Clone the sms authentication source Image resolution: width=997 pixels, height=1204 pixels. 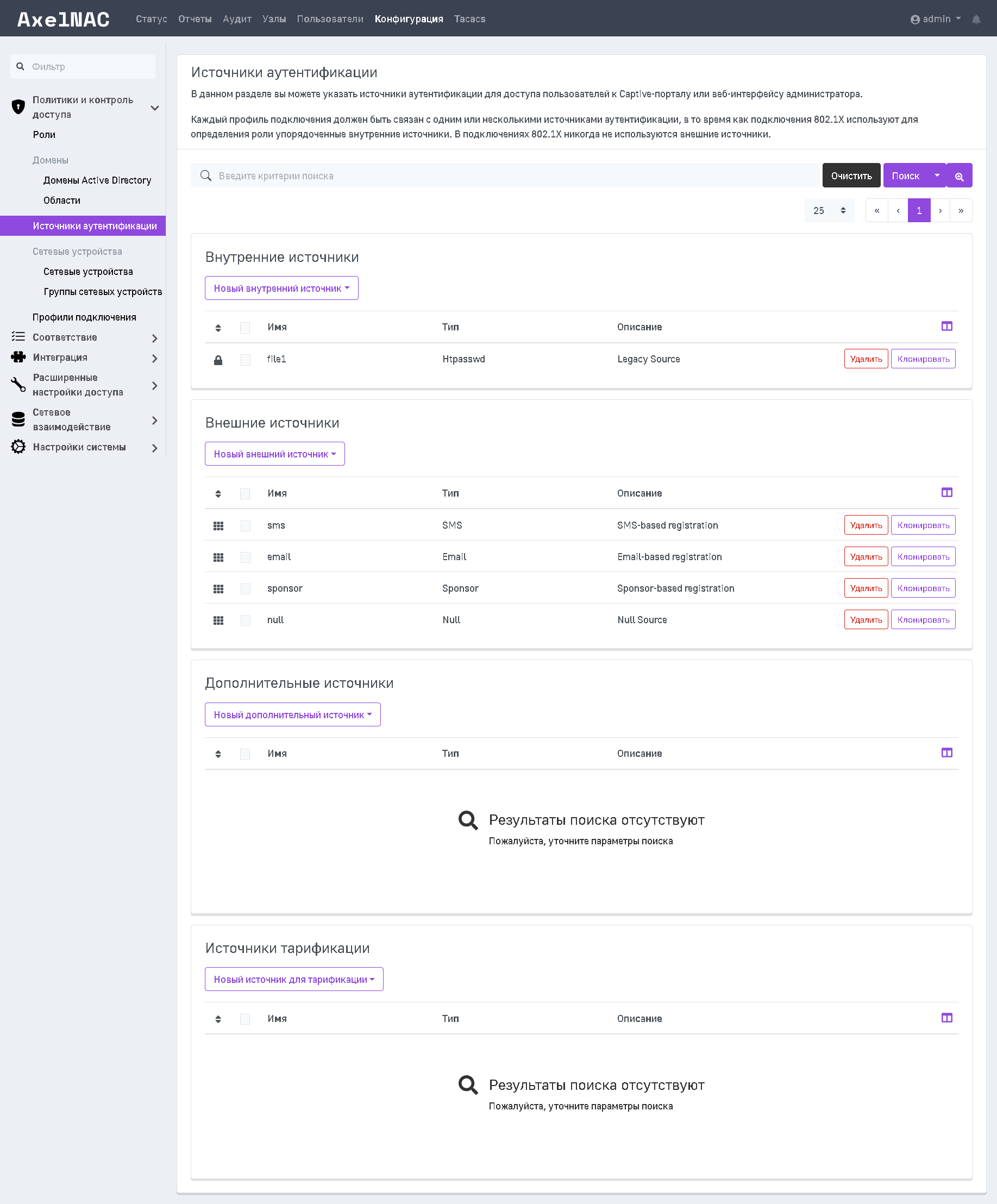click(923, 525)
